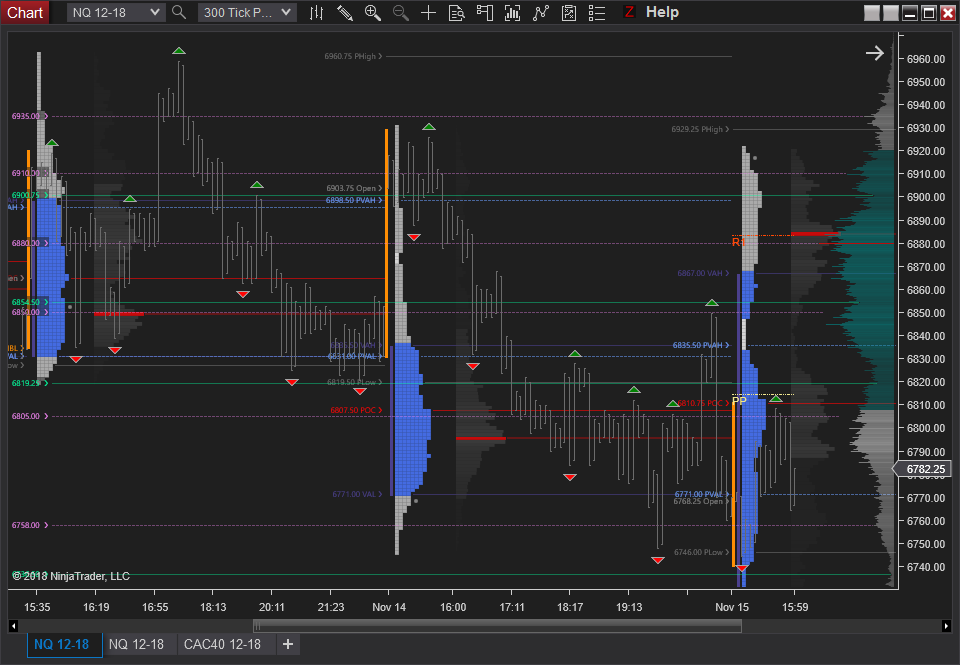Click the 6810.75 POC label

(703, 404)
